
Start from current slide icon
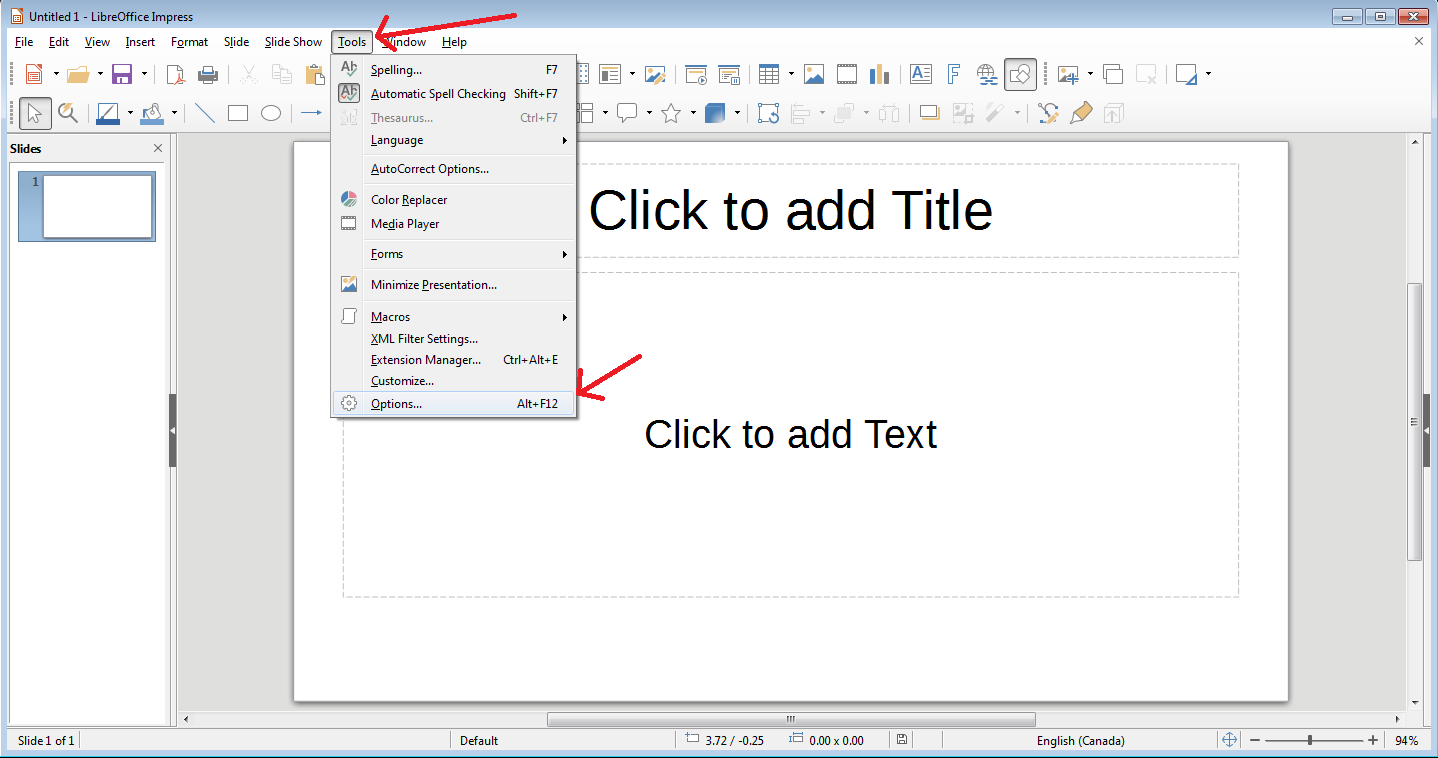[729, 74]
